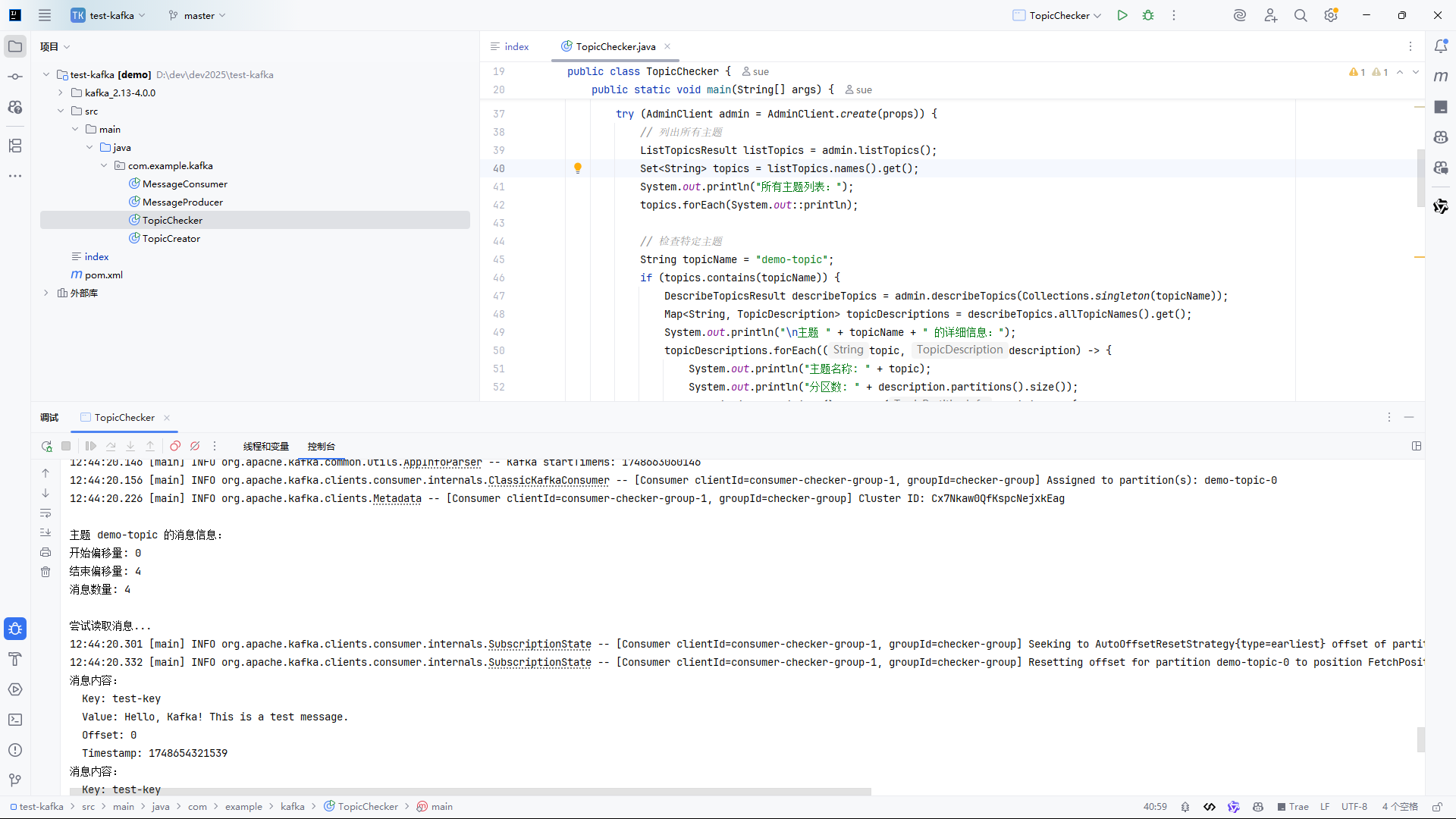Click UTF-8 encoding in status bar

coord(1354,807)
